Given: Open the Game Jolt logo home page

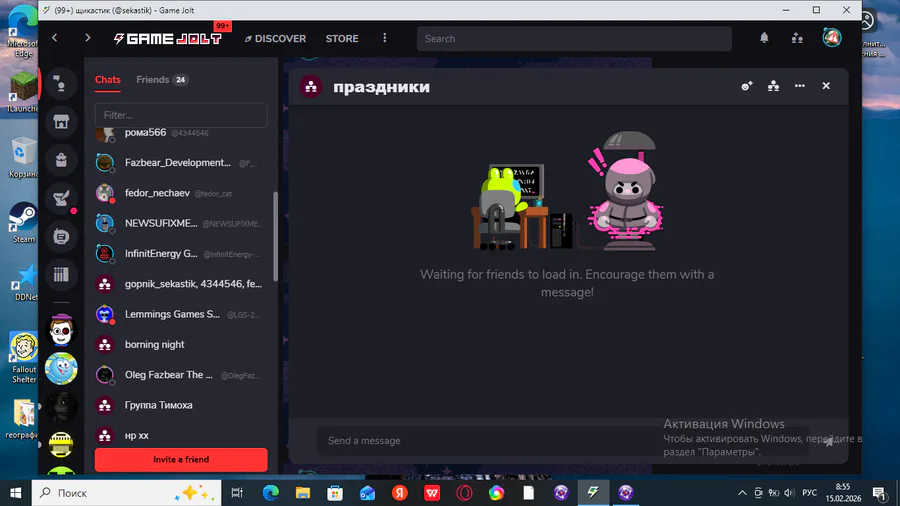Looking at the screenshot, I should pos(167,38).
